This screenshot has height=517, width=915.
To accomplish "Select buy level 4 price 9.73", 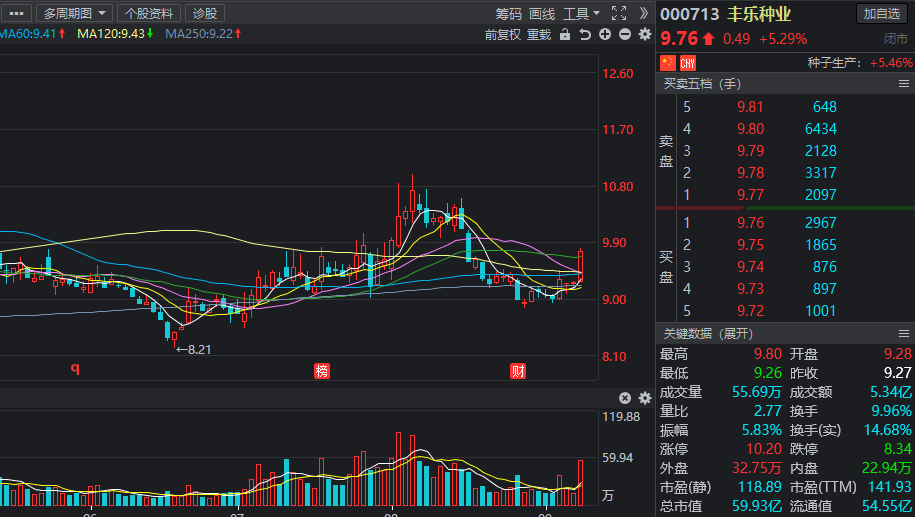I will click(x=750, y=288).
